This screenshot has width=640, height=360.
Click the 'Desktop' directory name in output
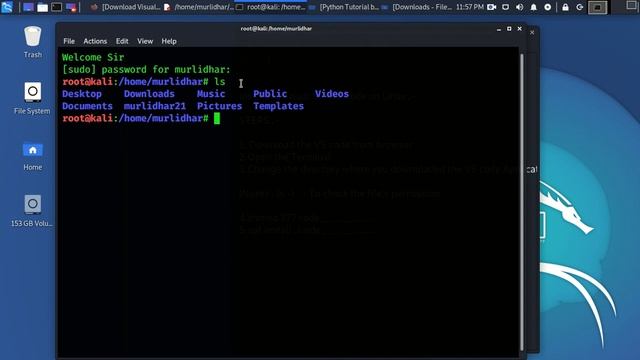(82, 94)
